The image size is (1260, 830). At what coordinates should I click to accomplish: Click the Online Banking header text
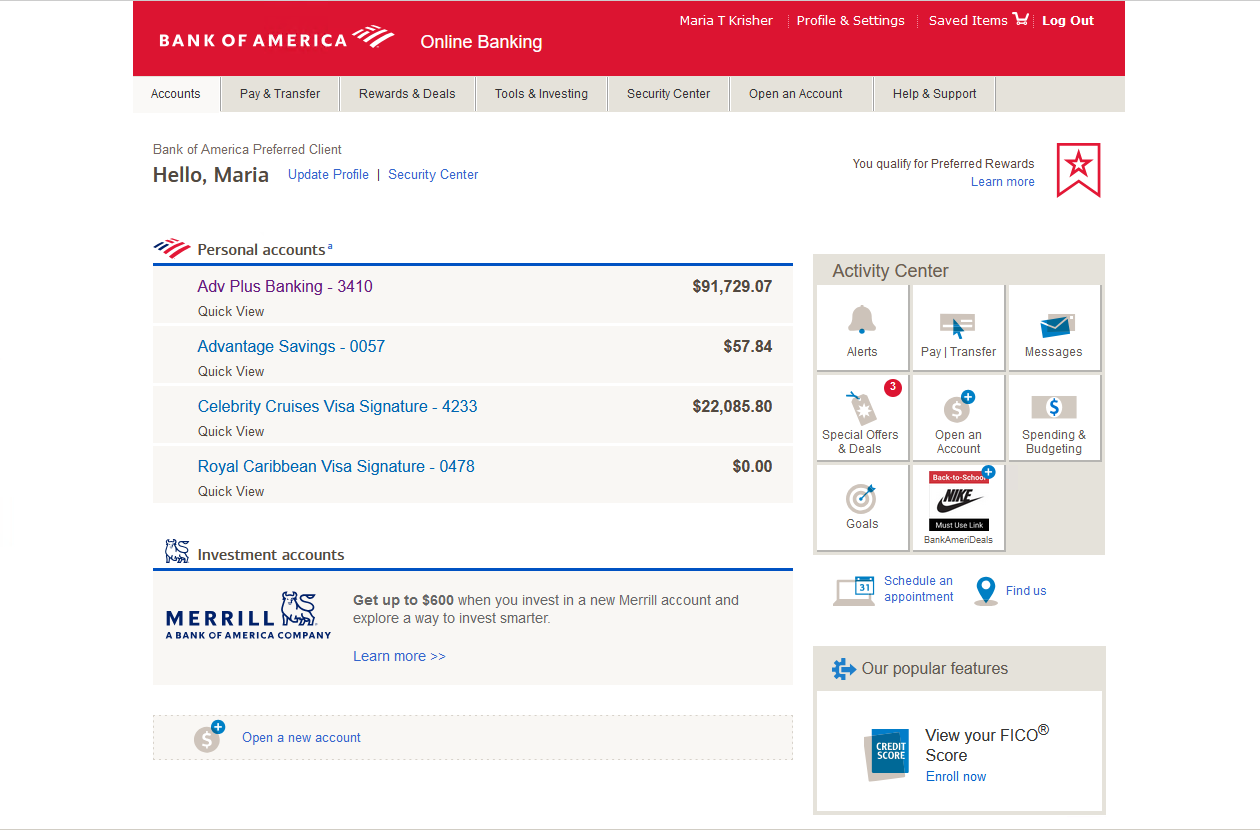pos(481,42)
